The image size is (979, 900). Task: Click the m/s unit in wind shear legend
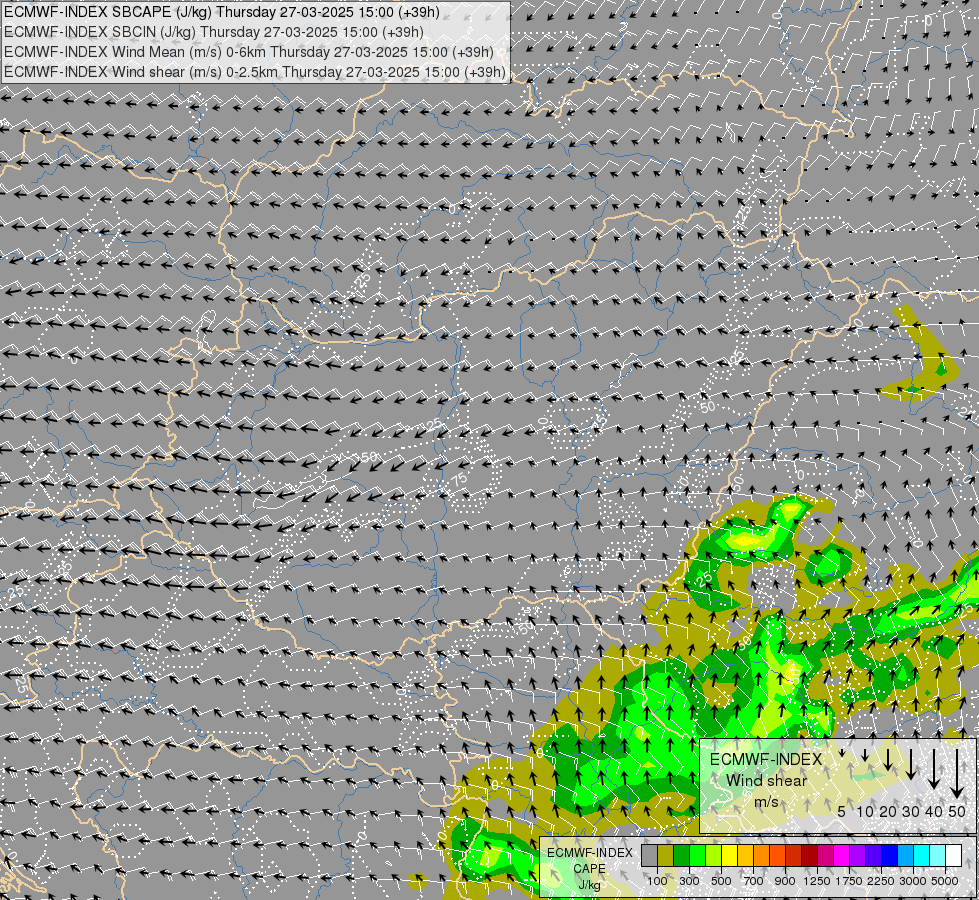click(x=766, y=801)
